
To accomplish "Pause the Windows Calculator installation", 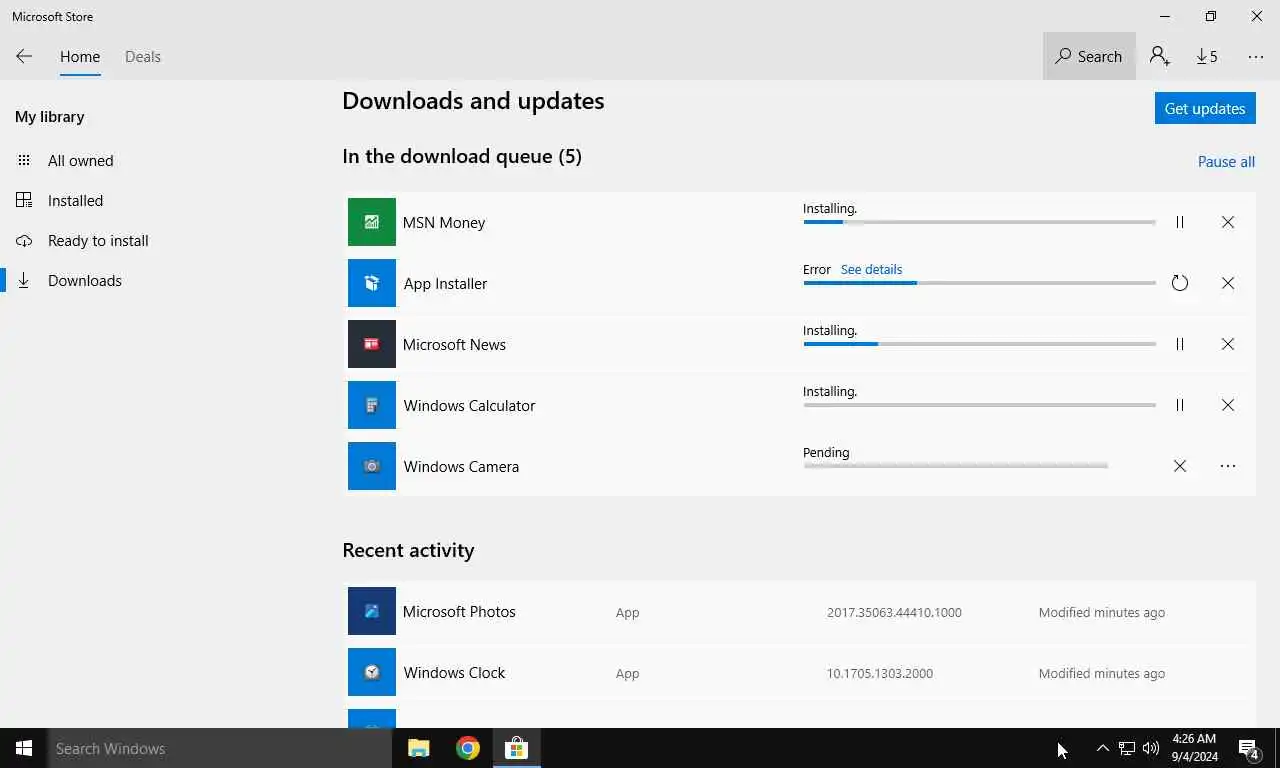I will (x=1180, y=405).
